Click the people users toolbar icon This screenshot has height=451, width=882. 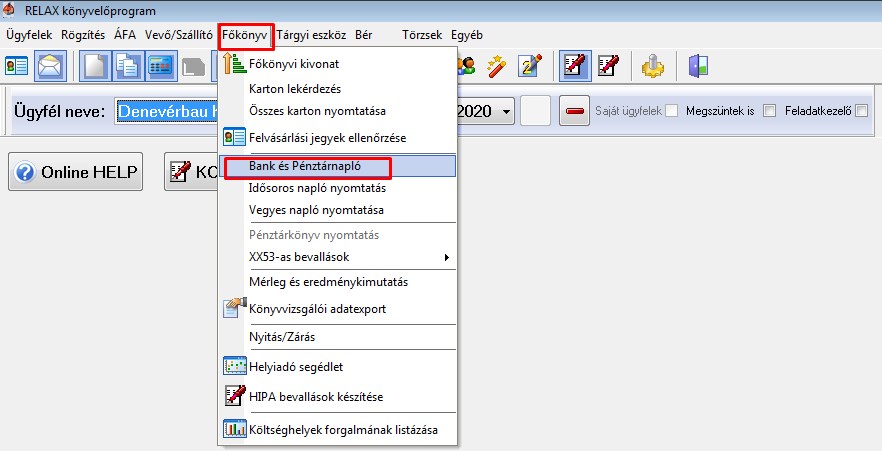click(x=465, y=66)
